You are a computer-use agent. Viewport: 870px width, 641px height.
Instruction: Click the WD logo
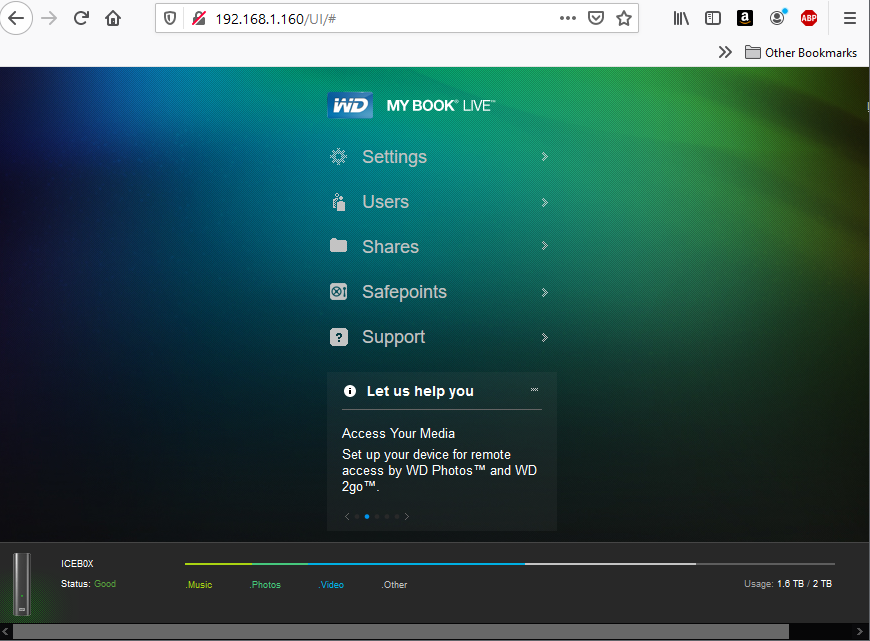[350, 105]
